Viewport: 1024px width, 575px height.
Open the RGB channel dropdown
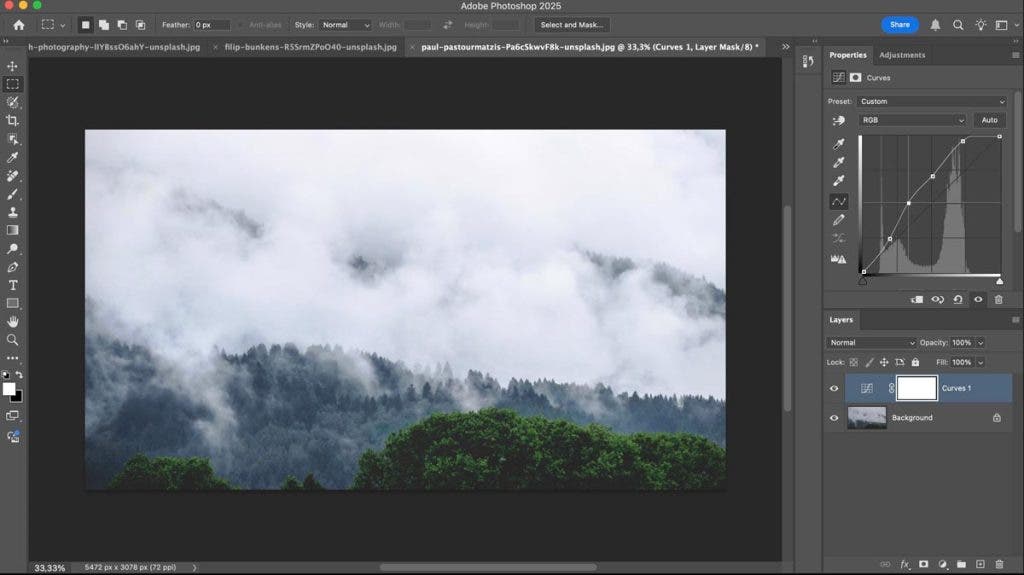coord(912,120)
